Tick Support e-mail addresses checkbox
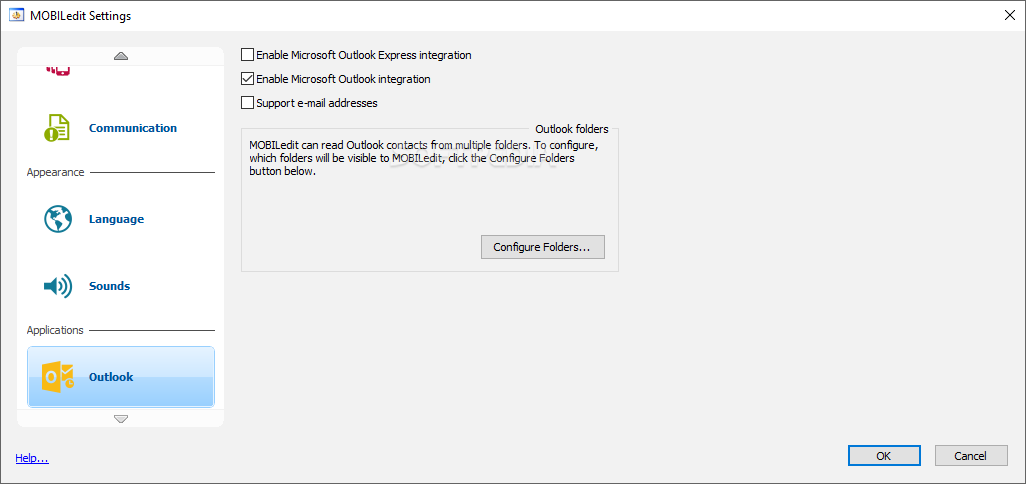The image size is (1026, 484). click(248, 103)
